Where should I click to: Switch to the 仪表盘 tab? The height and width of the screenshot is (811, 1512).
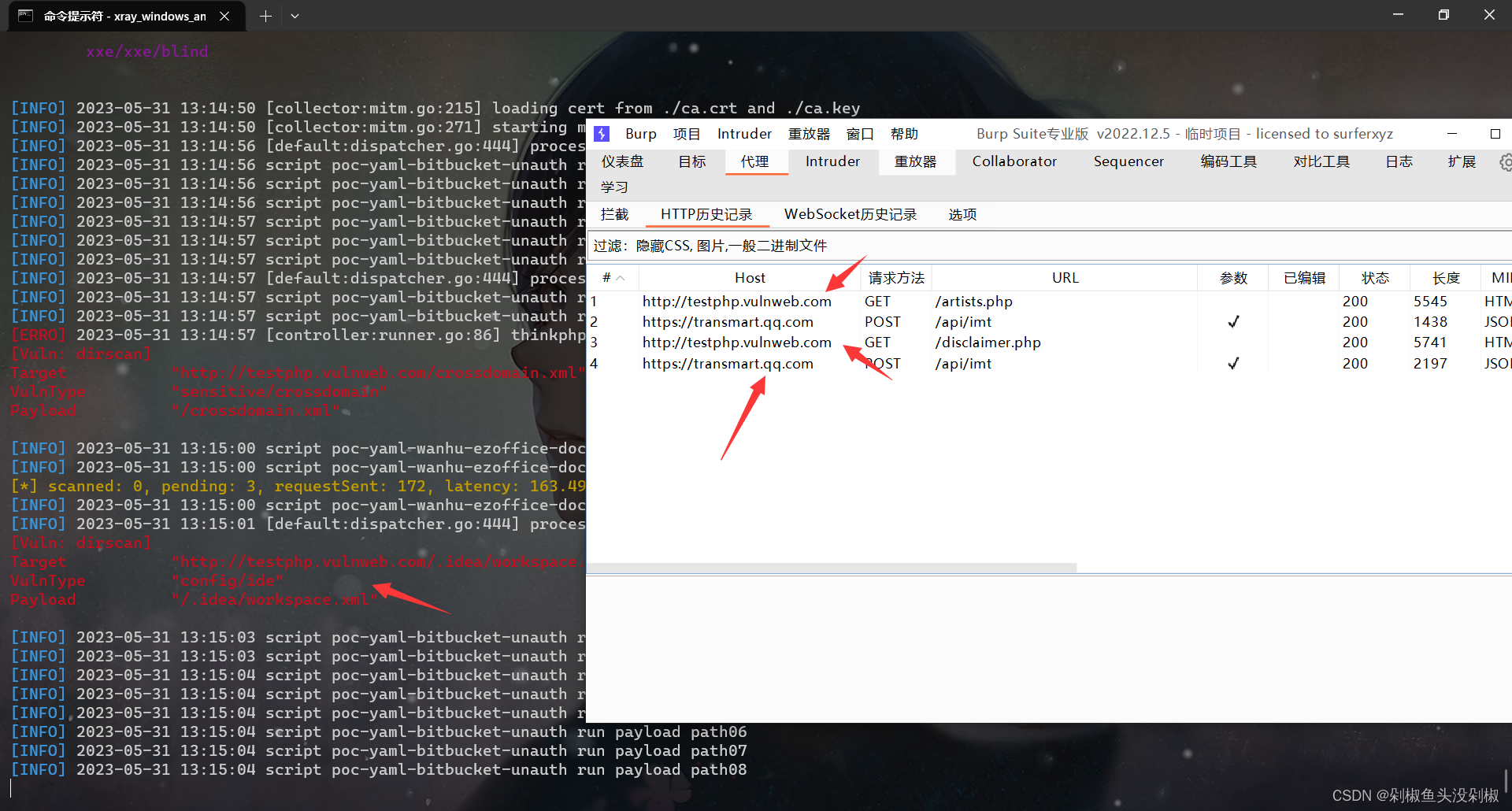click(x=622, y=161)
